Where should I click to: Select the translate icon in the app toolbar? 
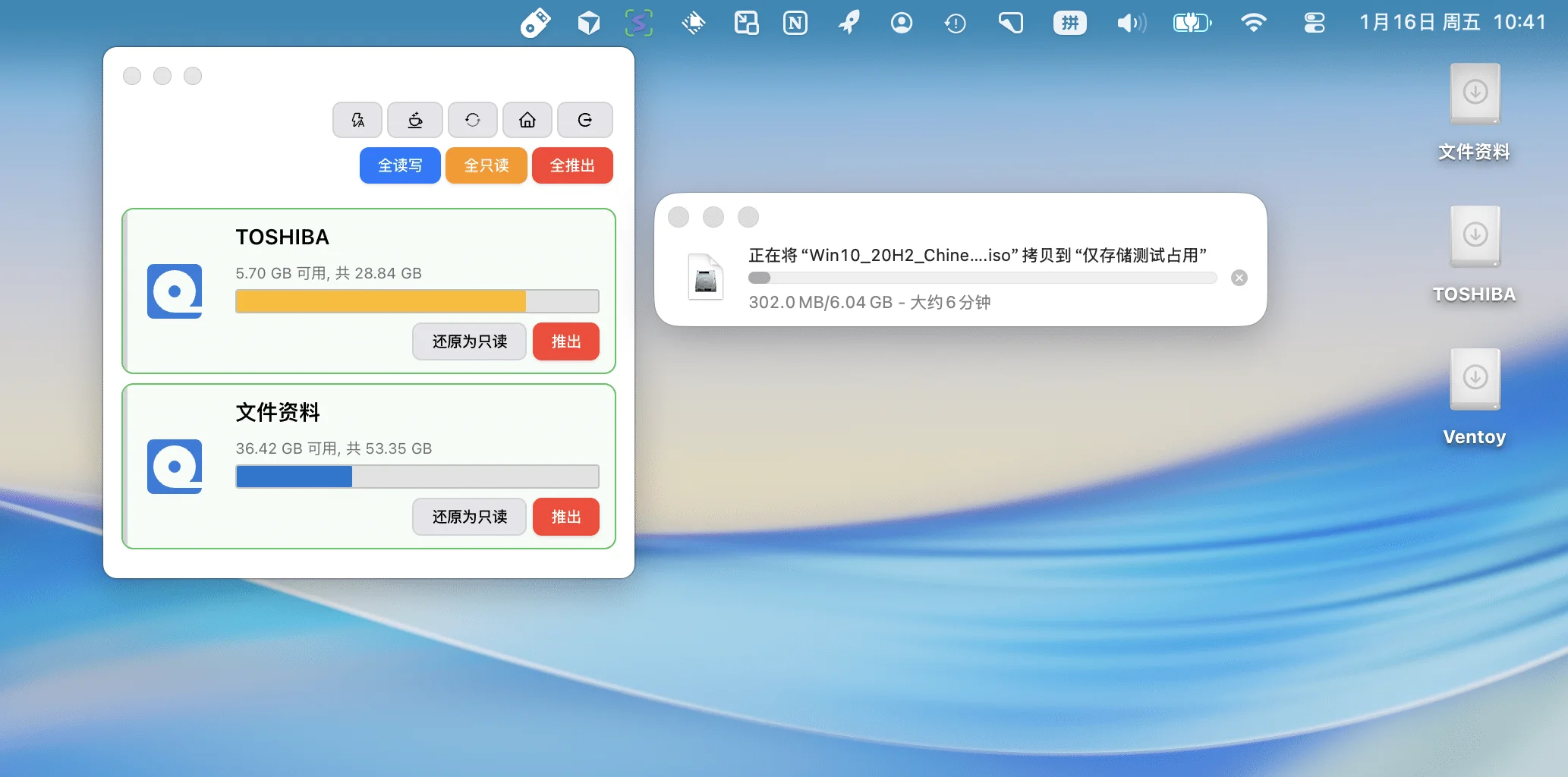coord(357,119)
